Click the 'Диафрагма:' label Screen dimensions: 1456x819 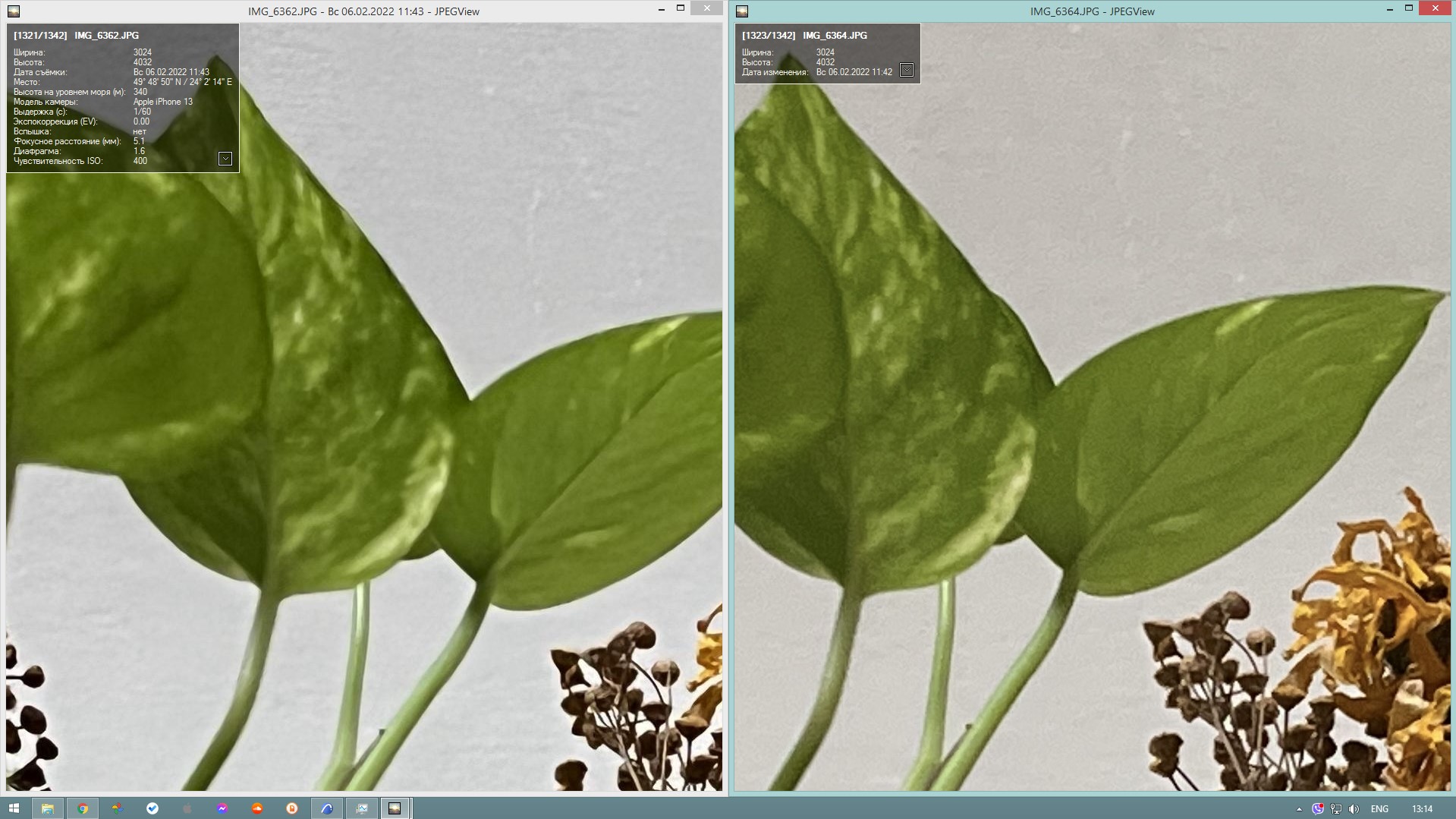tap(37, 151)
